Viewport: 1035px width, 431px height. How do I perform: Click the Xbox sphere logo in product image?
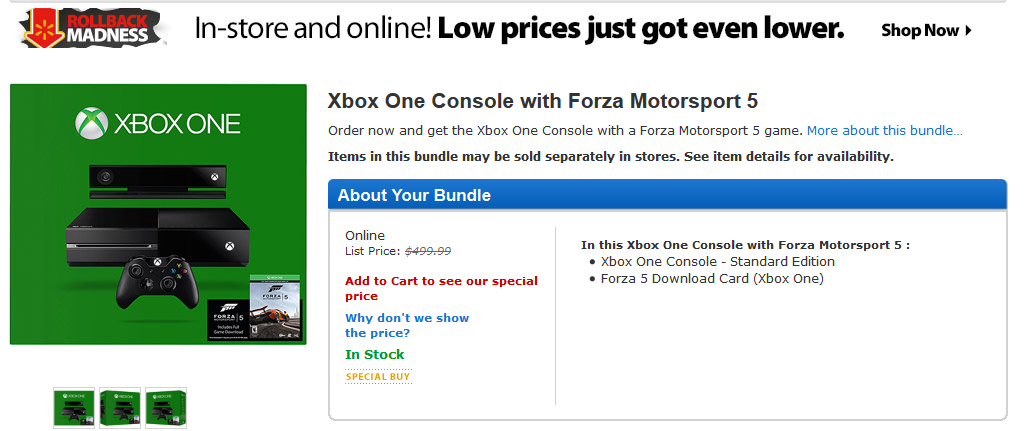coord(91,123)
